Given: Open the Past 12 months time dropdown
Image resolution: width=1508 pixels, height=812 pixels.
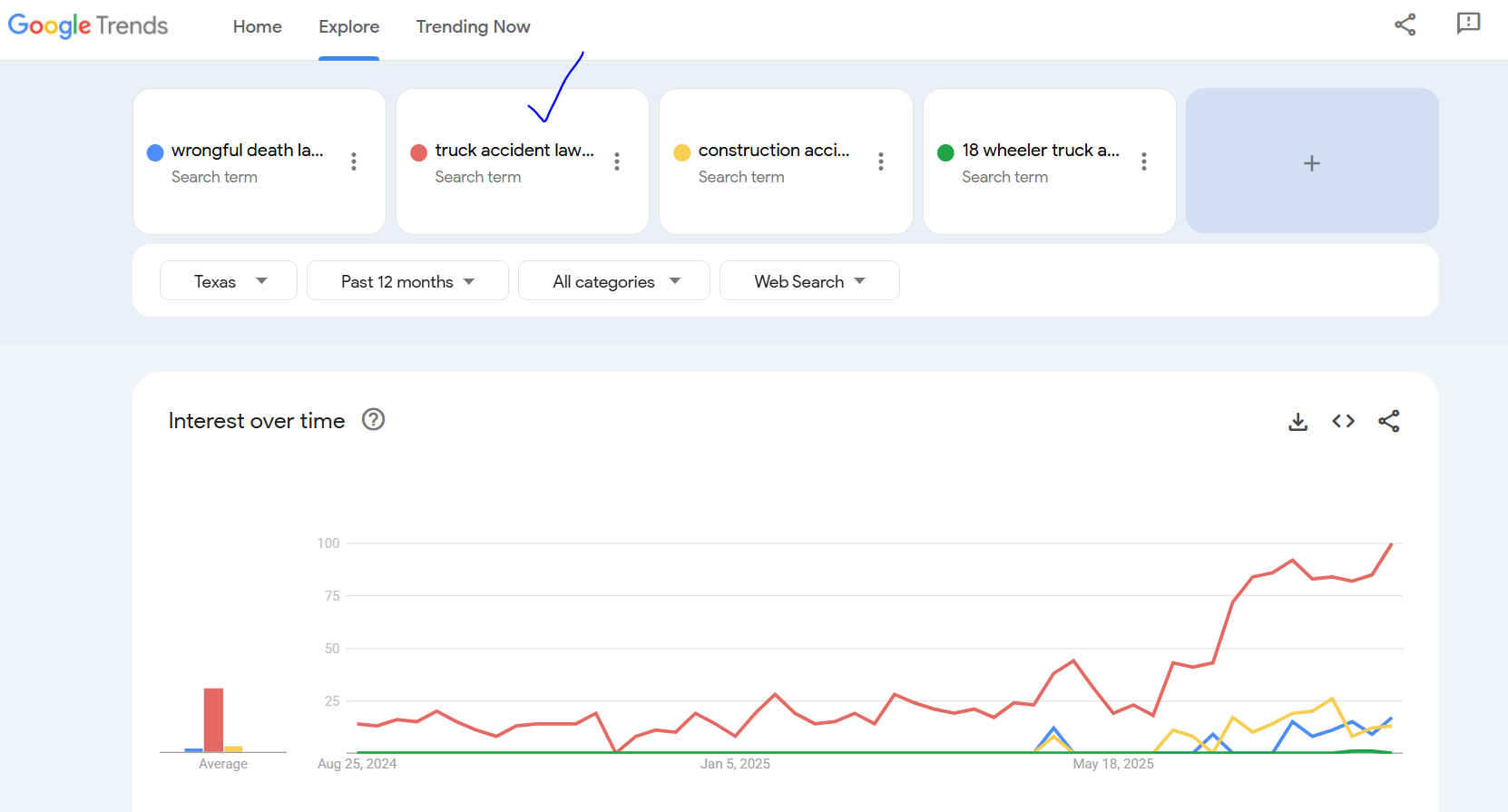Looking at the screenshot, I should [x=407, y=281].
